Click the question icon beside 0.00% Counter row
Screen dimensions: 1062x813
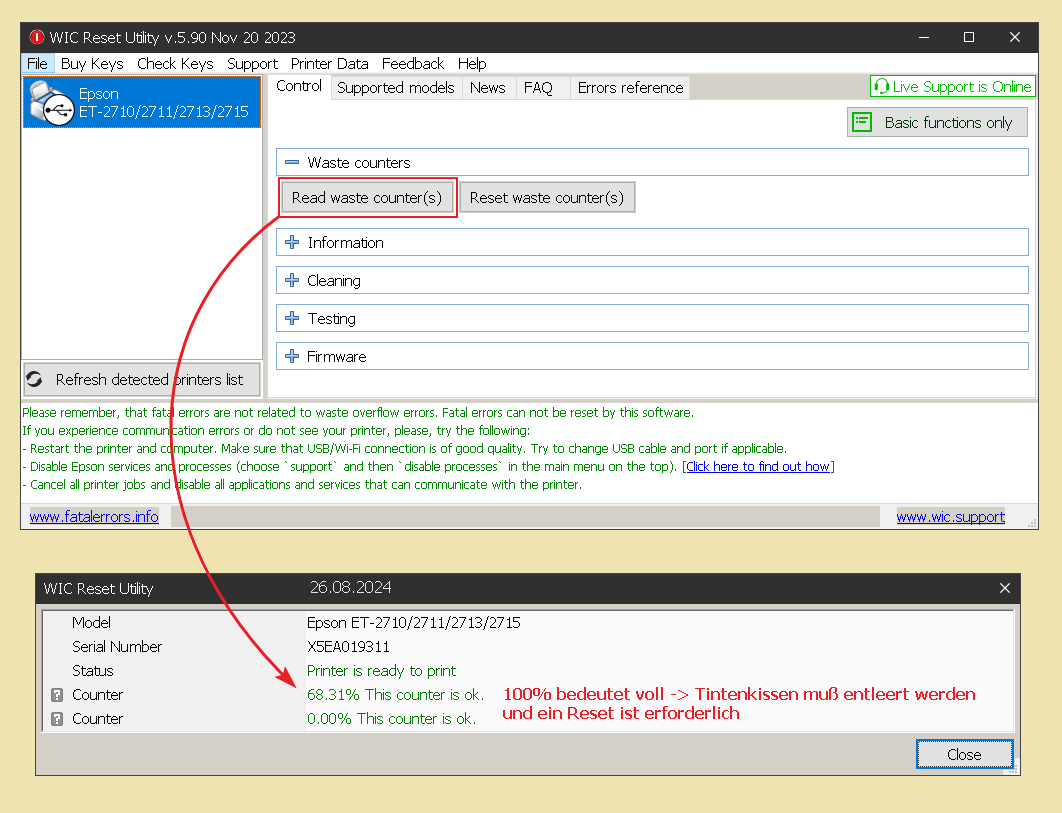(58, 719)
